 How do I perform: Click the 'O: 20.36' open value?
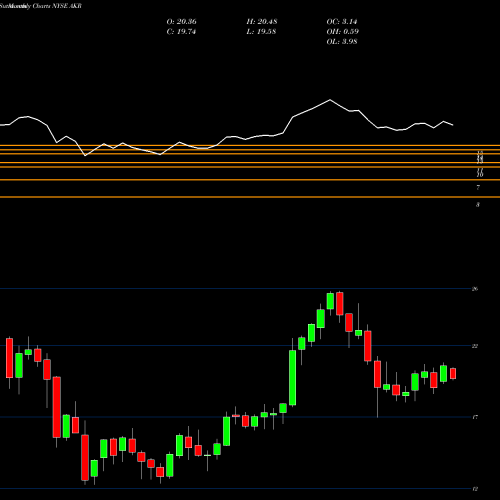tap(181, 22)
